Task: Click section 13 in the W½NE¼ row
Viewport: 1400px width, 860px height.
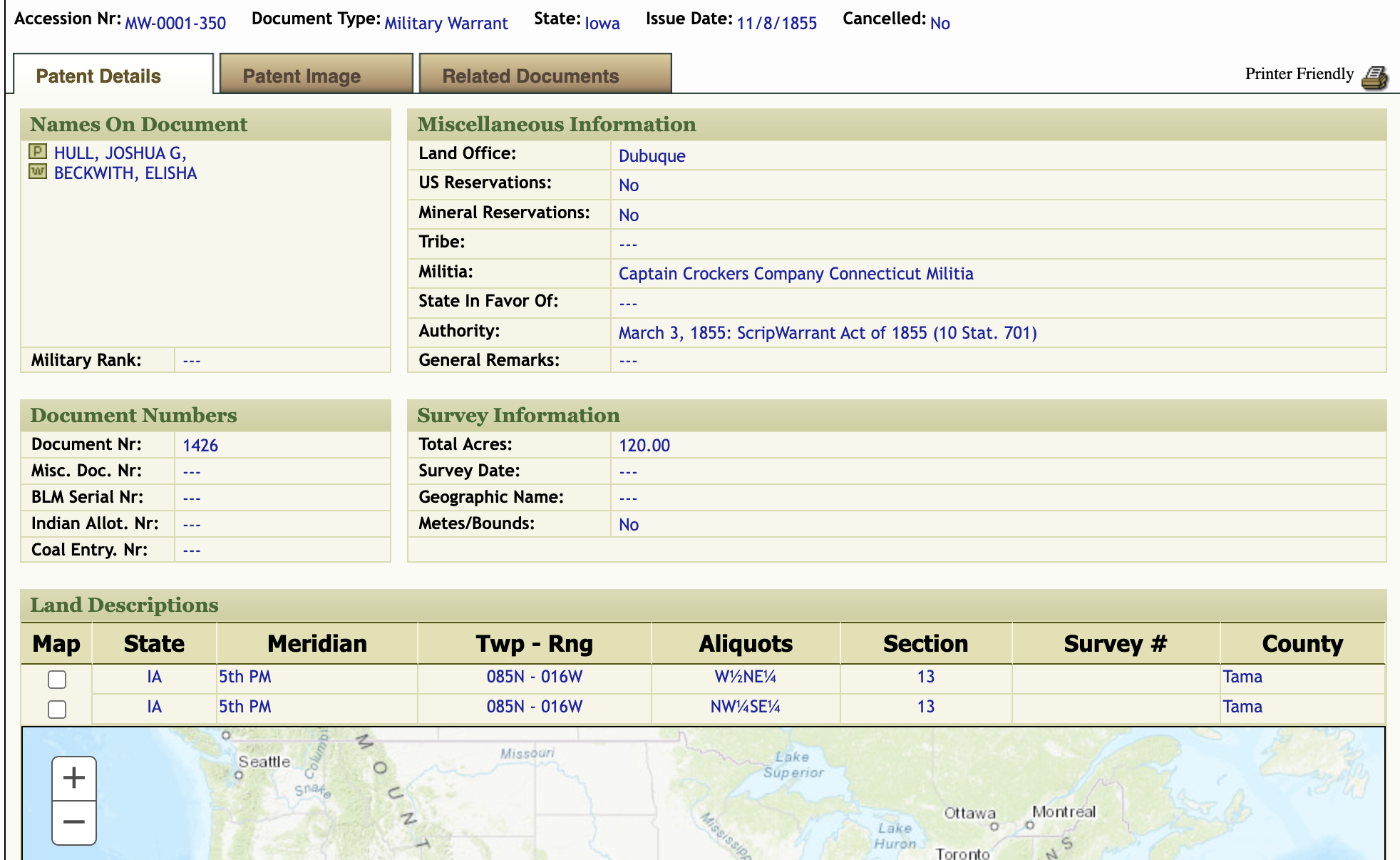Action: pos(925,677)
